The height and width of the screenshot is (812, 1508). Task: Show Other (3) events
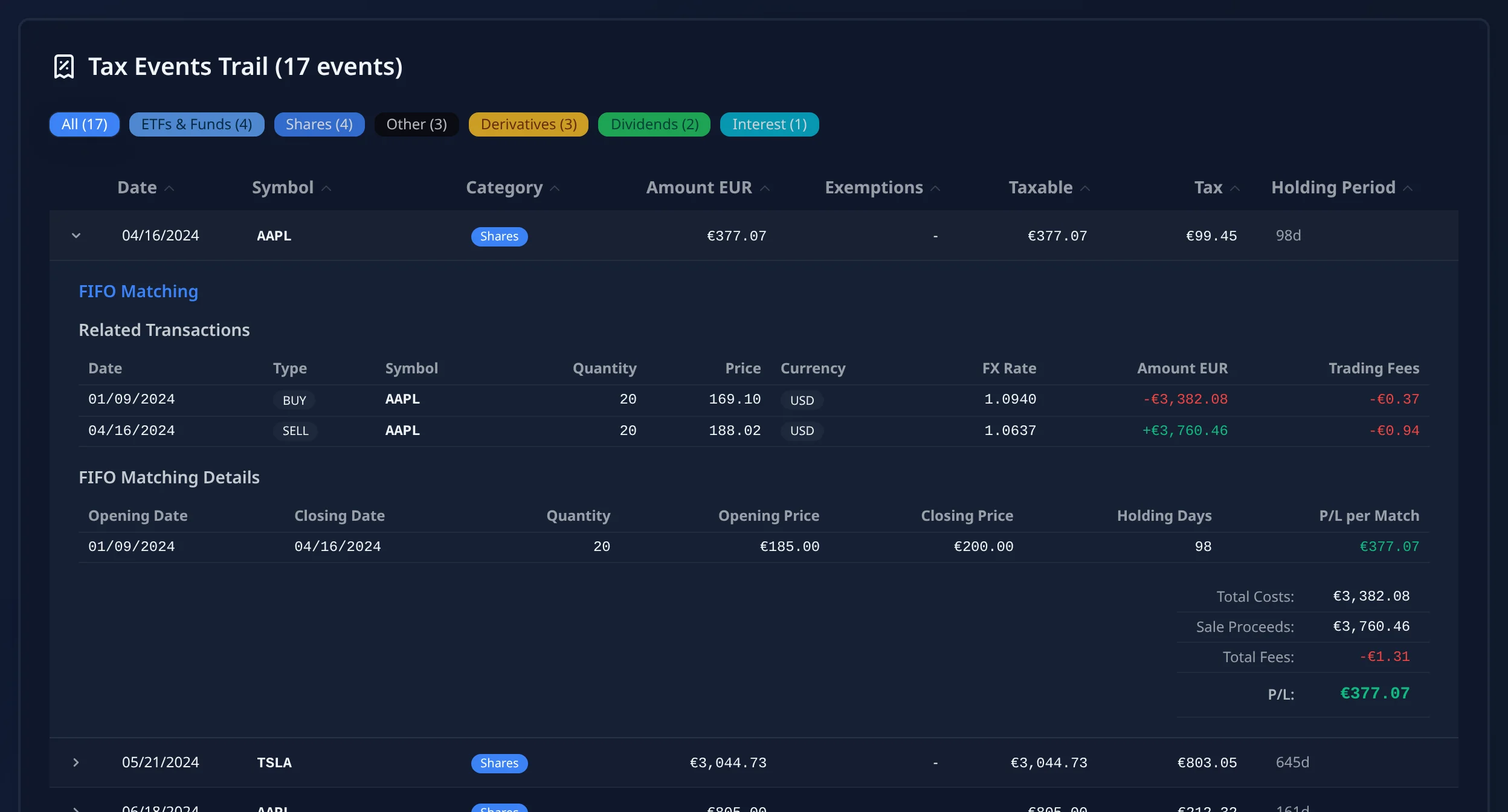coord(417,124)
